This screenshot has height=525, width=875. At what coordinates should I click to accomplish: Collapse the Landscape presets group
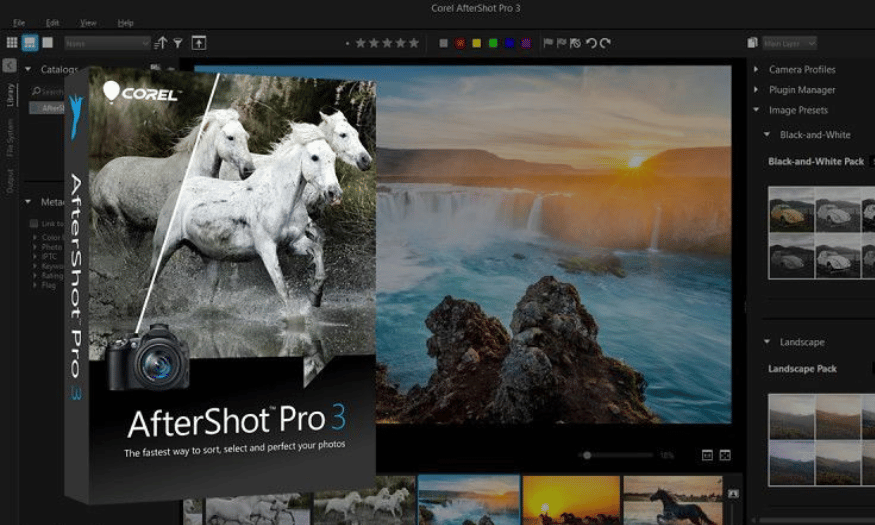point(767,341)
